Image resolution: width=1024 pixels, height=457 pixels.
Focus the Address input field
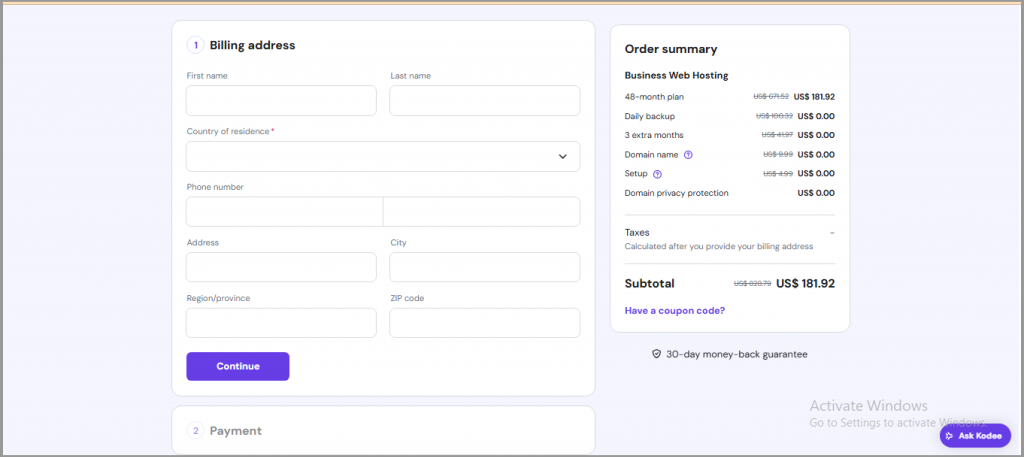click(281, 267)
